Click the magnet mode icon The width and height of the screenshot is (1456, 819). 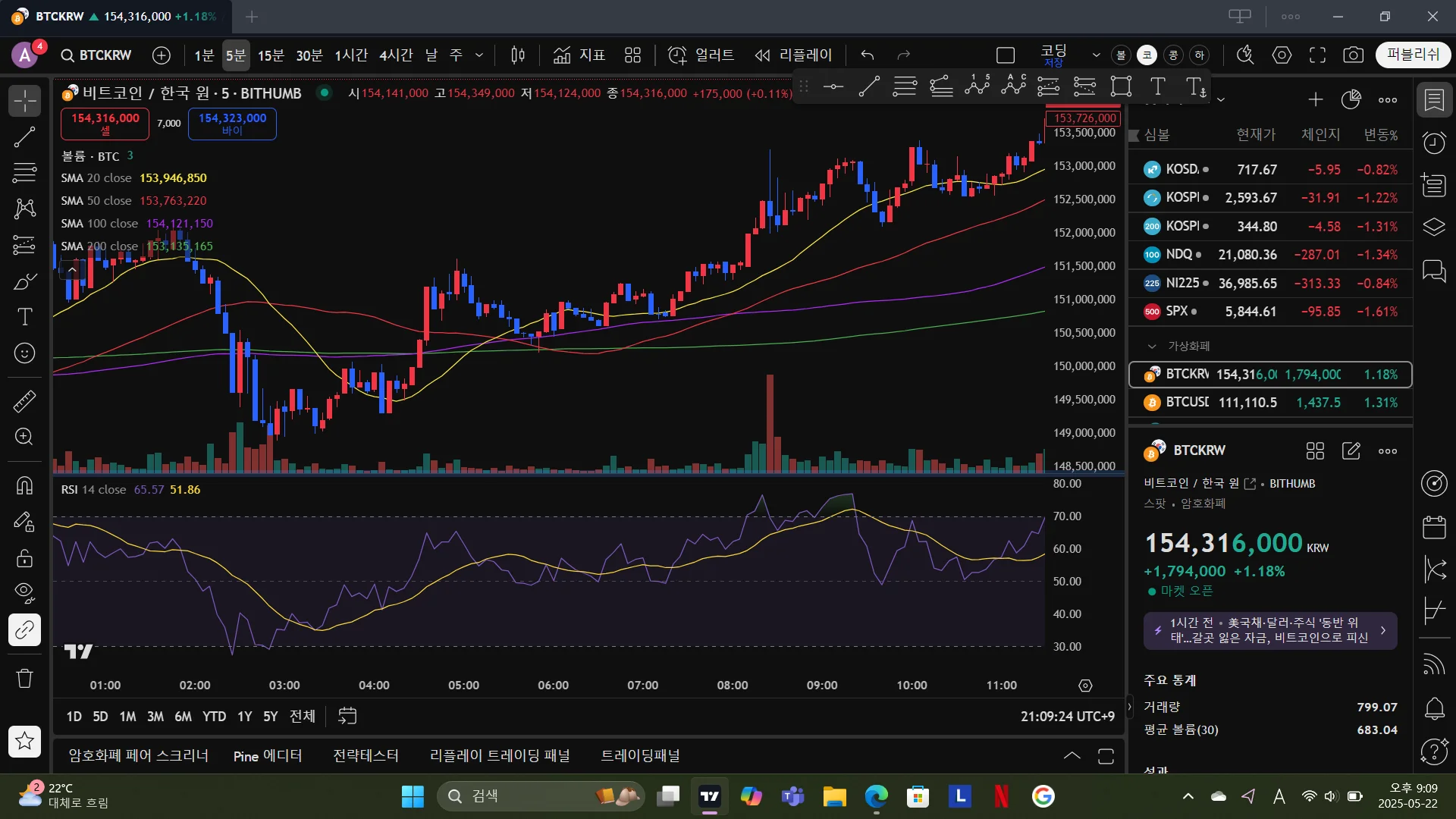(24, 485)
